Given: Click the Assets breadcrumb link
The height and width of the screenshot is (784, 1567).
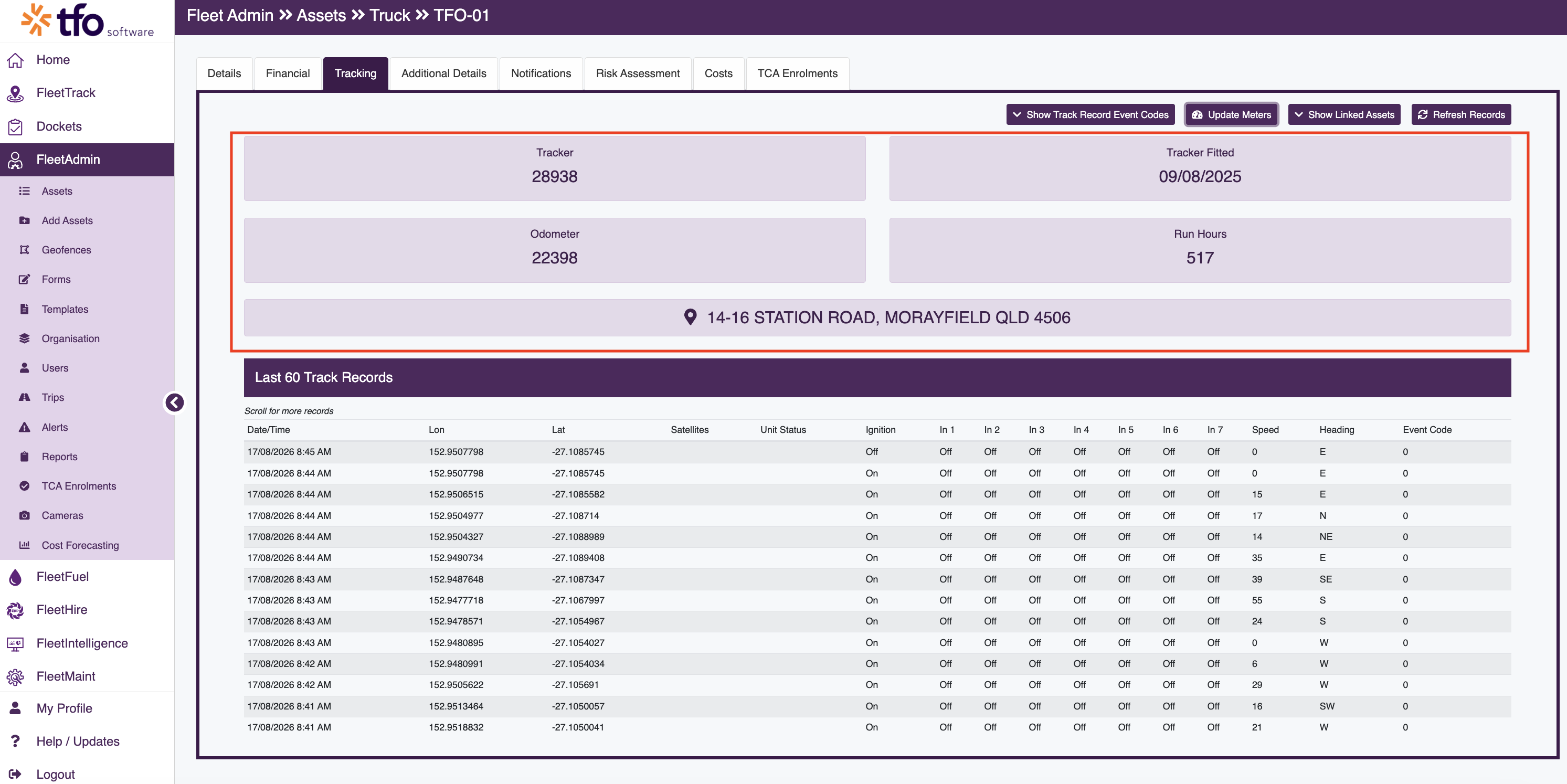Looking at the screenshot, I should pos(321,16).
